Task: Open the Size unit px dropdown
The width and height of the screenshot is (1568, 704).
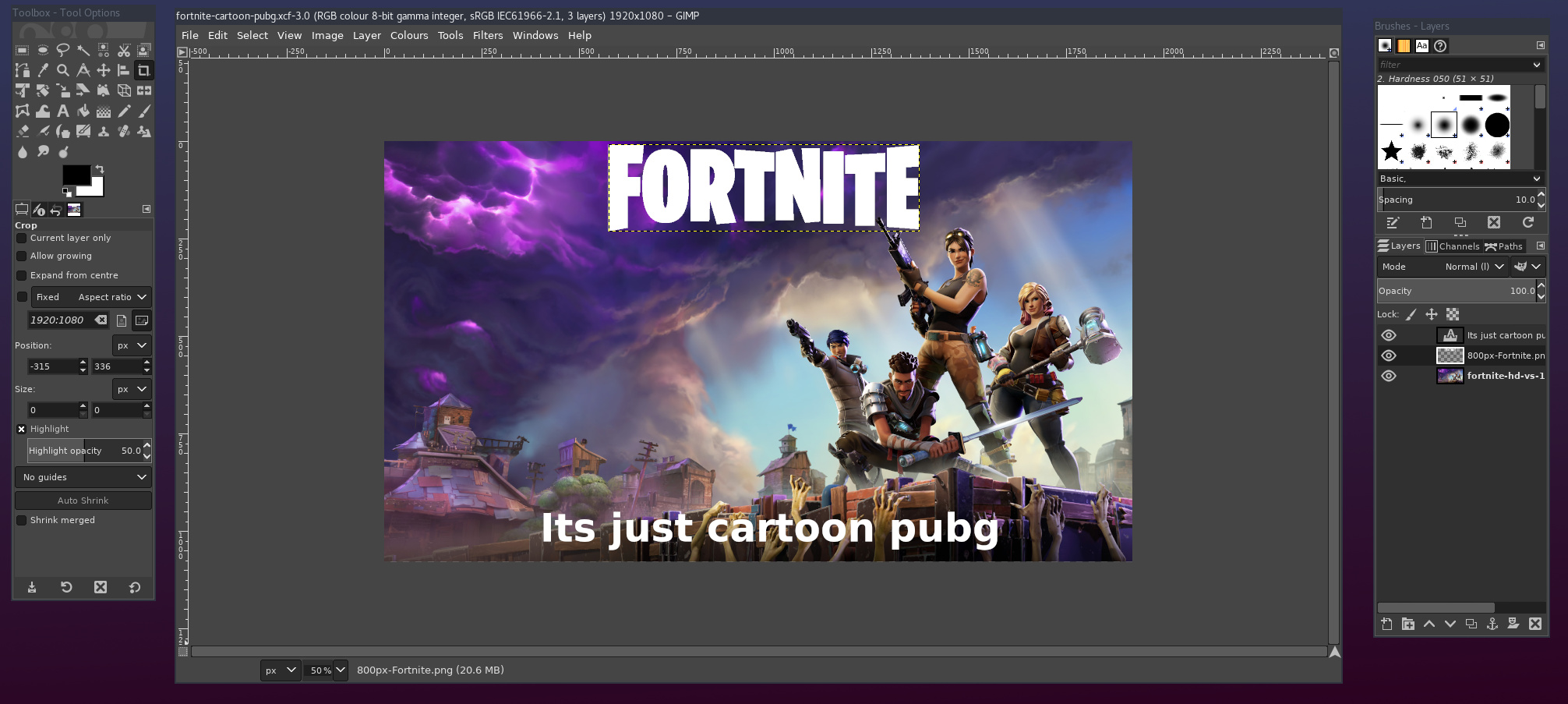Action: (132, 389)
